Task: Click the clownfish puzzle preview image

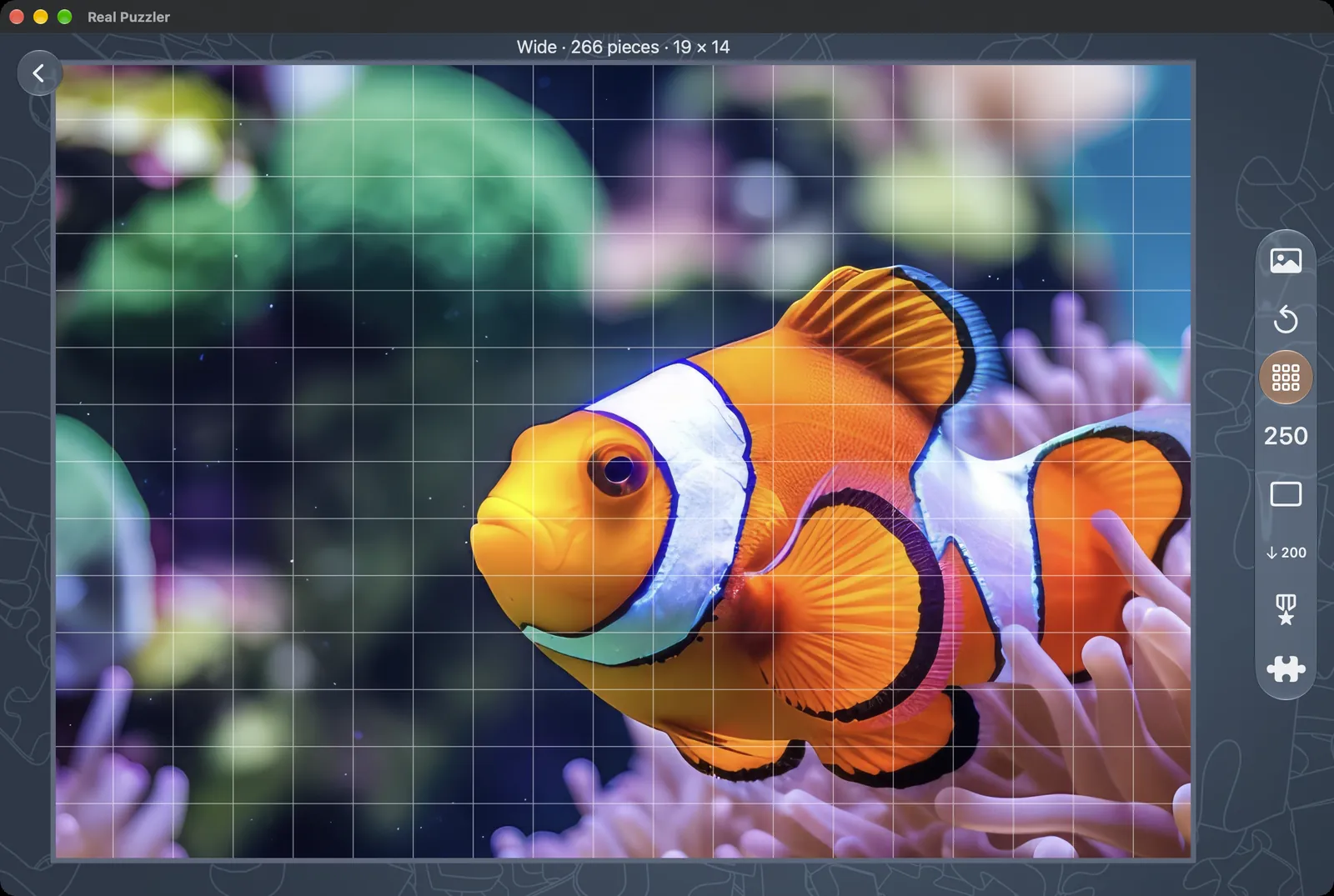Action: click(624, 461)
